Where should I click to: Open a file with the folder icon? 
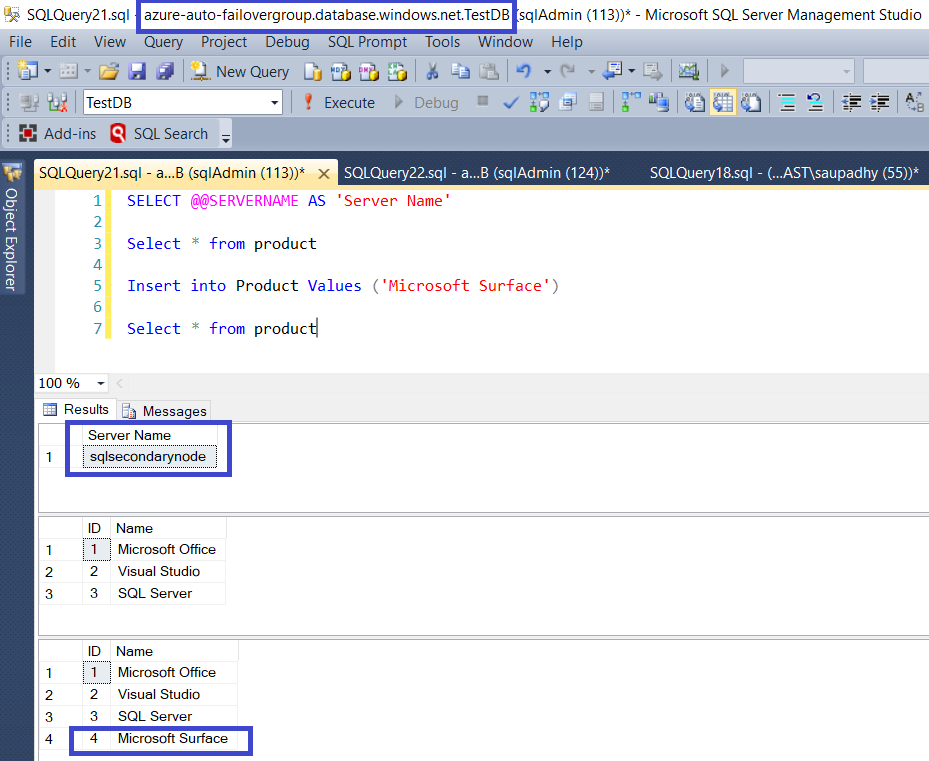pyautogui.click(x=109, y=71)
